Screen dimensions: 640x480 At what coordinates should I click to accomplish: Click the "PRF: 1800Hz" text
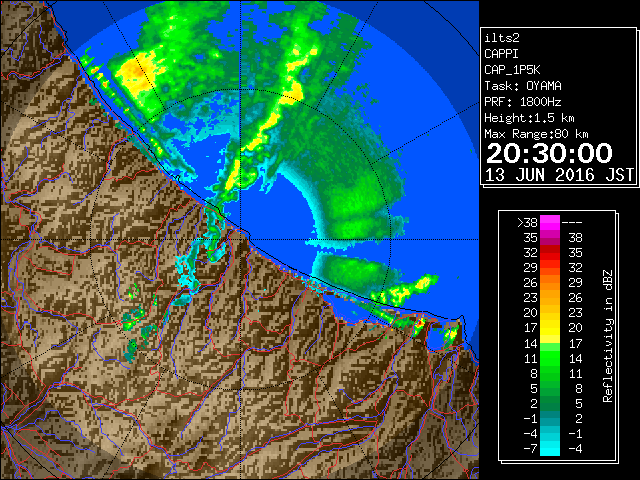523,102
